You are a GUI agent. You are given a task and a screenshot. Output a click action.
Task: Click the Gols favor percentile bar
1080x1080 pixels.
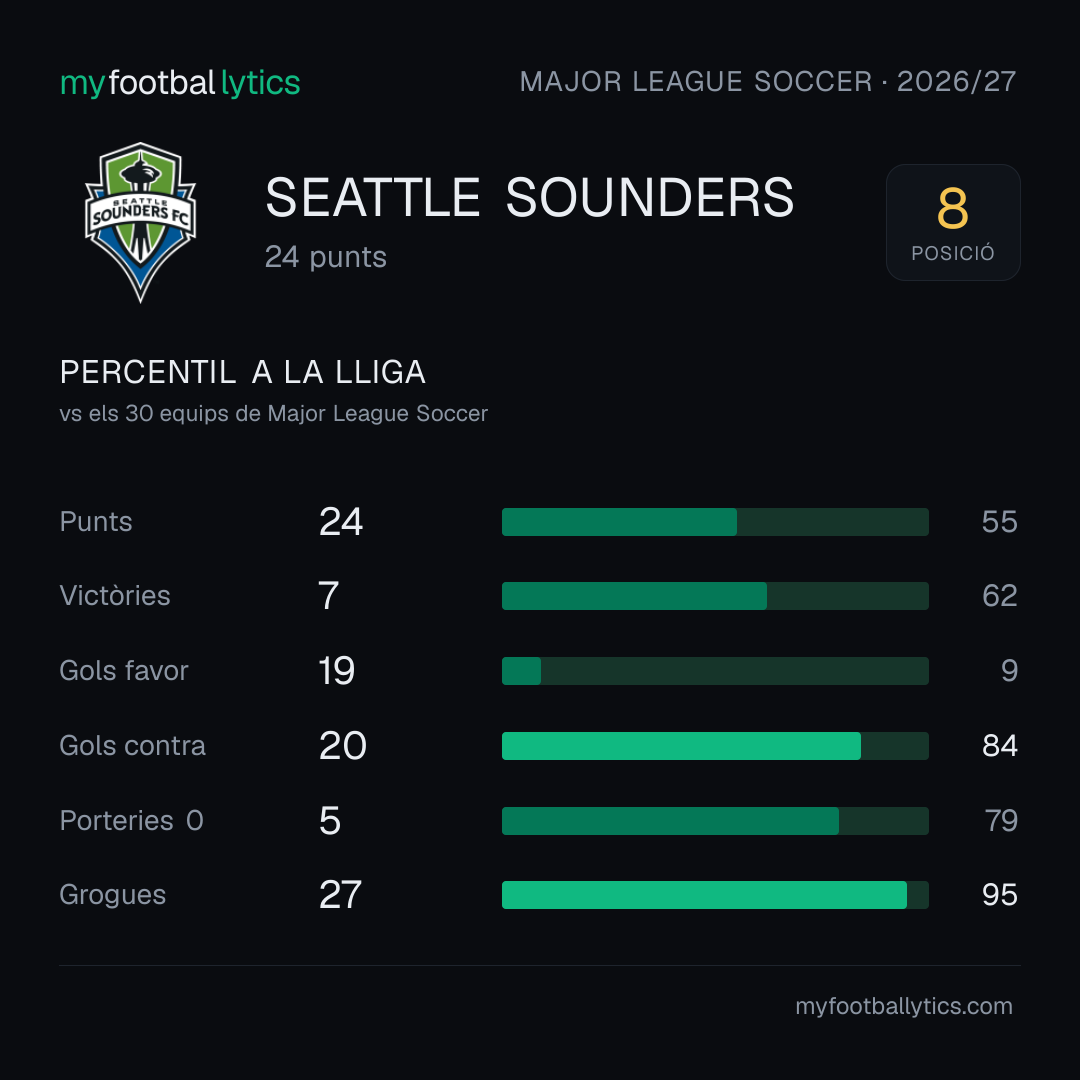(715, 671)
